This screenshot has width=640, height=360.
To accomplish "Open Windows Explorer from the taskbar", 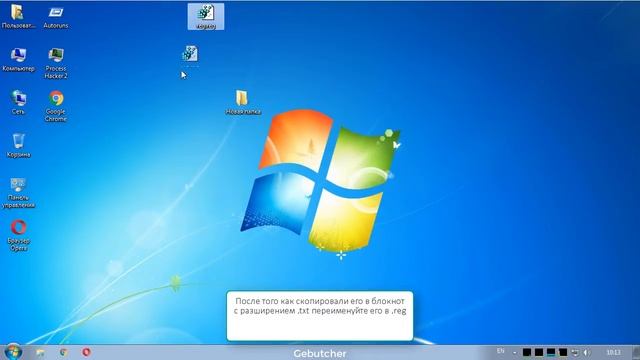I will (40, 352).
